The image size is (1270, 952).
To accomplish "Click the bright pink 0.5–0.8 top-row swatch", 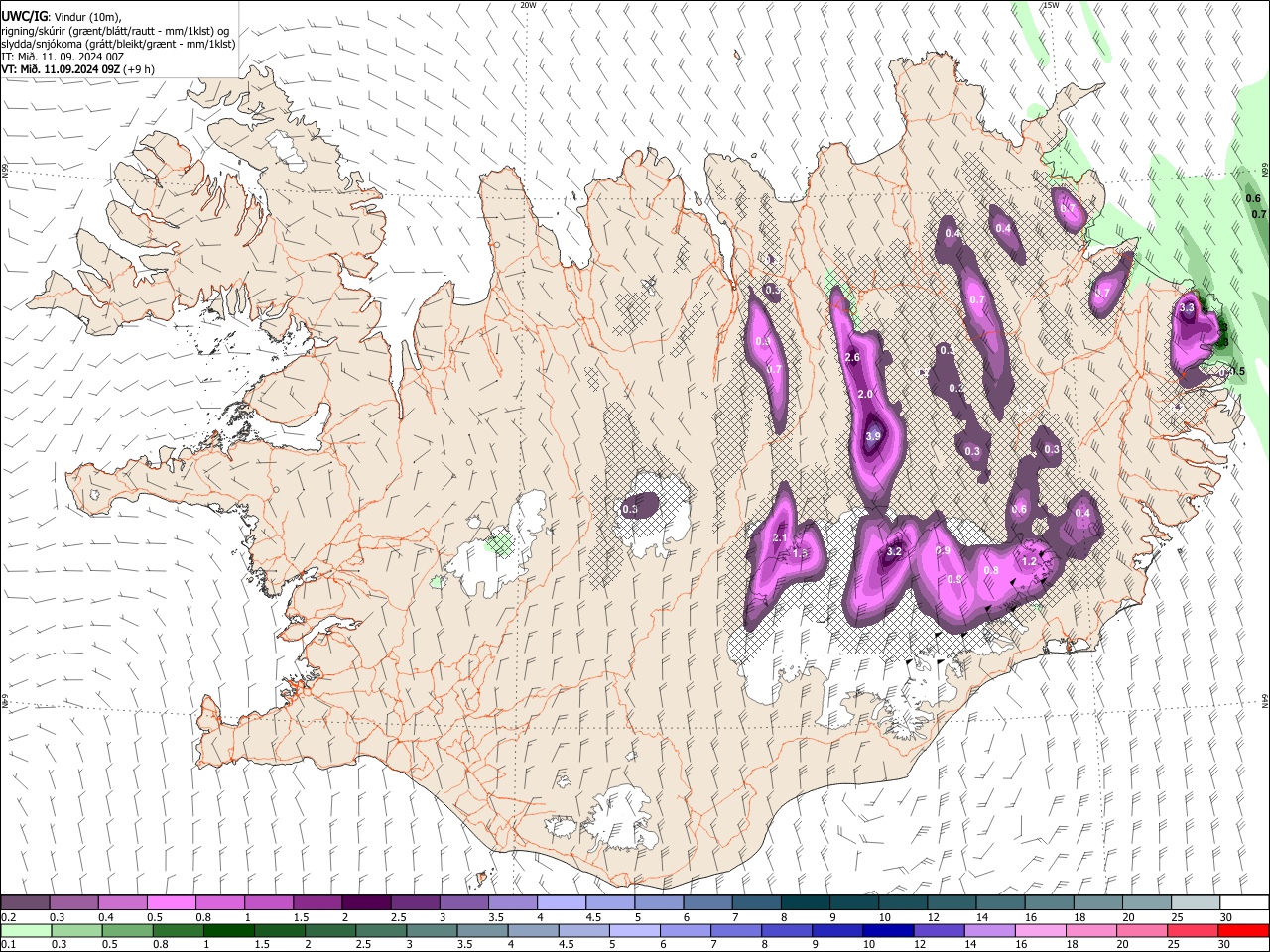I will (171, 902).
